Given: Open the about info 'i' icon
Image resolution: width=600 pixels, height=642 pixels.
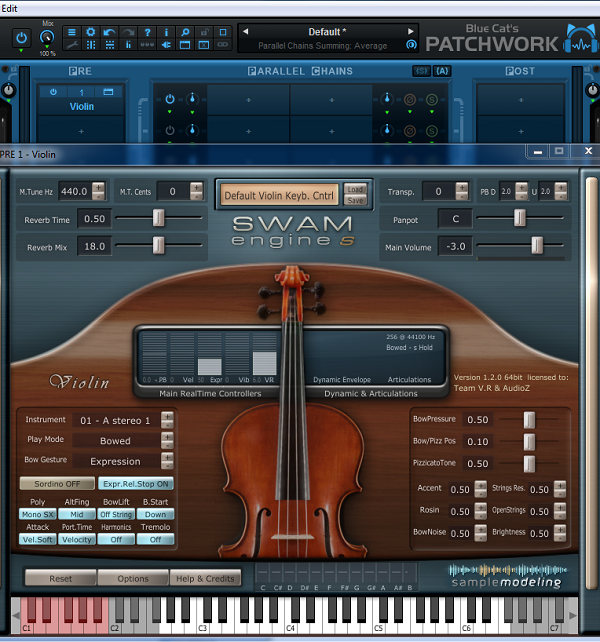Looking at the screenshot, I should [x=166, y=32].
